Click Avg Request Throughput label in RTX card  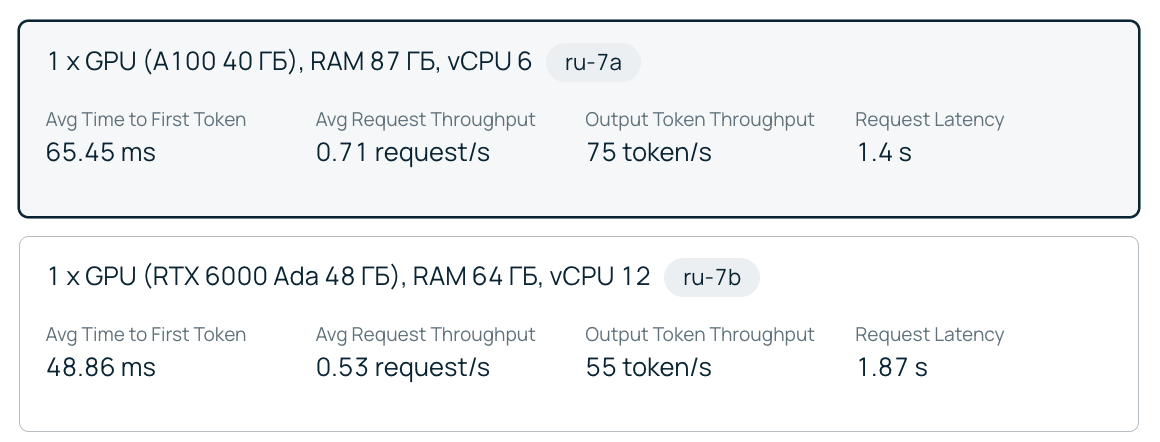[x=425, y=334]
